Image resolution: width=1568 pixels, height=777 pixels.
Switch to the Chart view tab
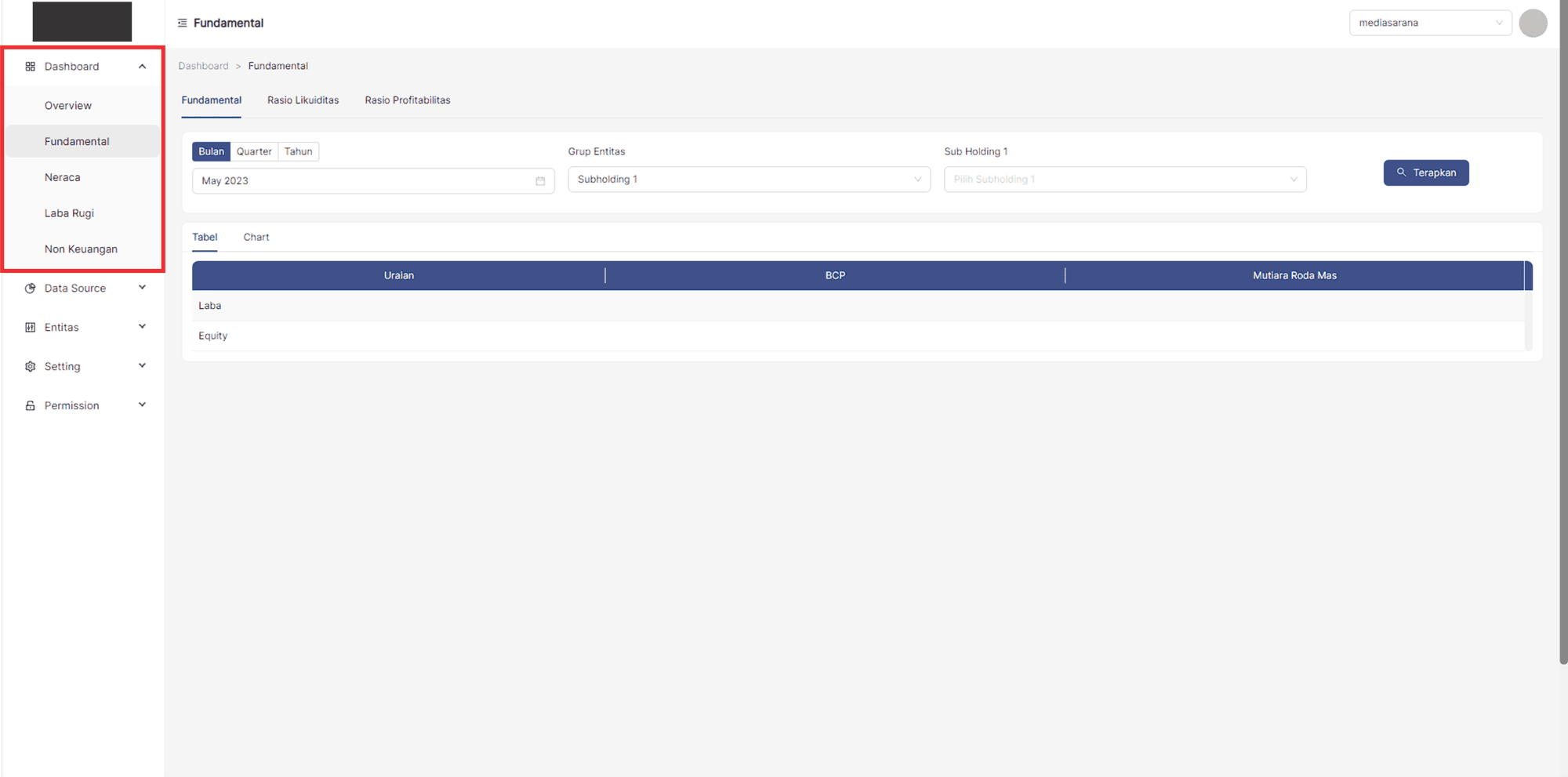point(256,237)
